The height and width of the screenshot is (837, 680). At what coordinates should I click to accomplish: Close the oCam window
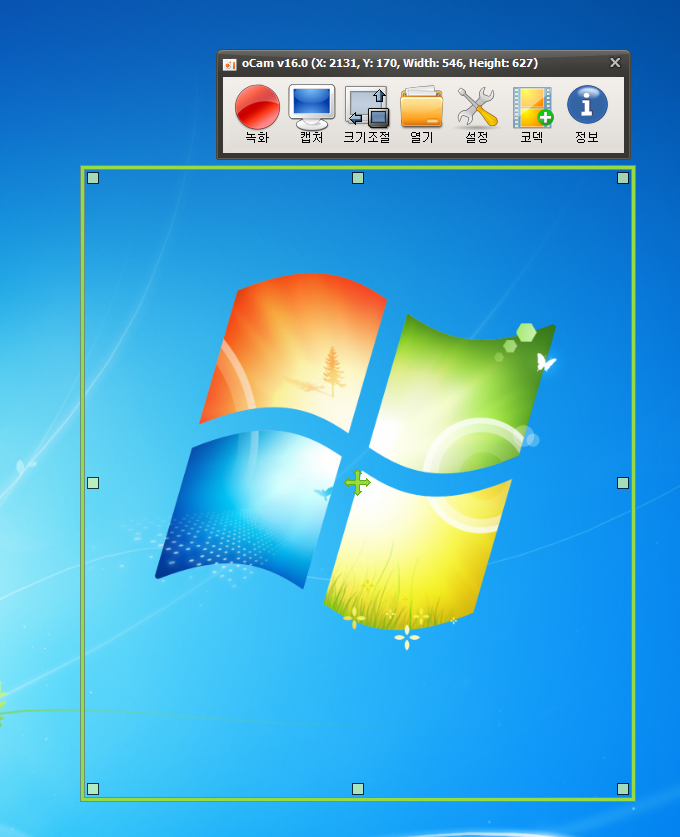tap(615, 63)
